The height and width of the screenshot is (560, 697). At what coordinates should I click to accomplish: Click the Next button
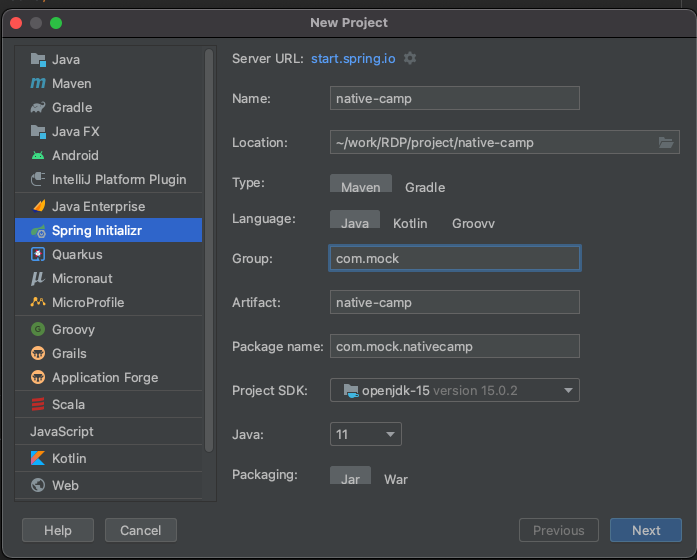point(646,530)
